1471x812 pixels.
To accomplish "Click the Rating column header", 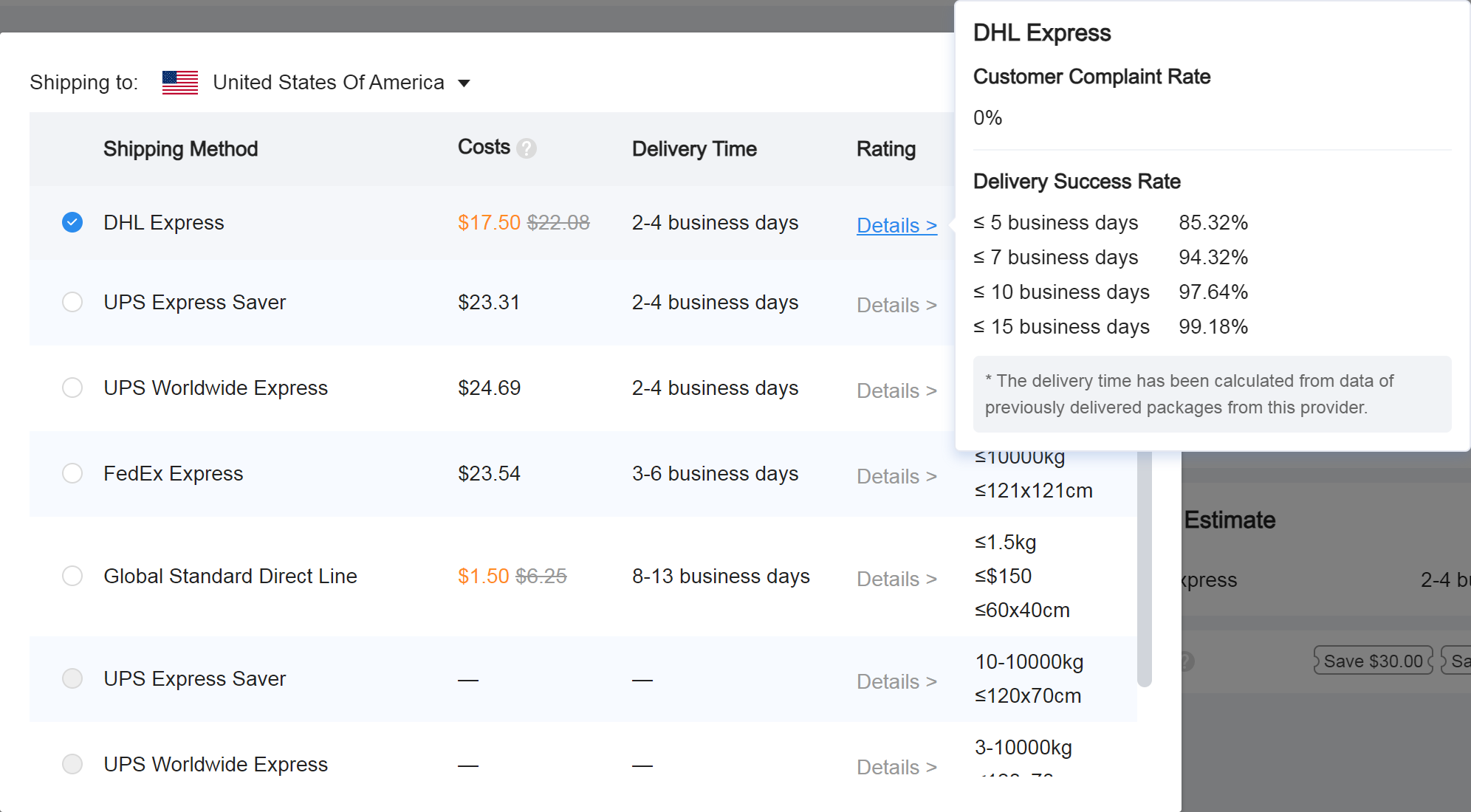I will click(x=885, y=149).
